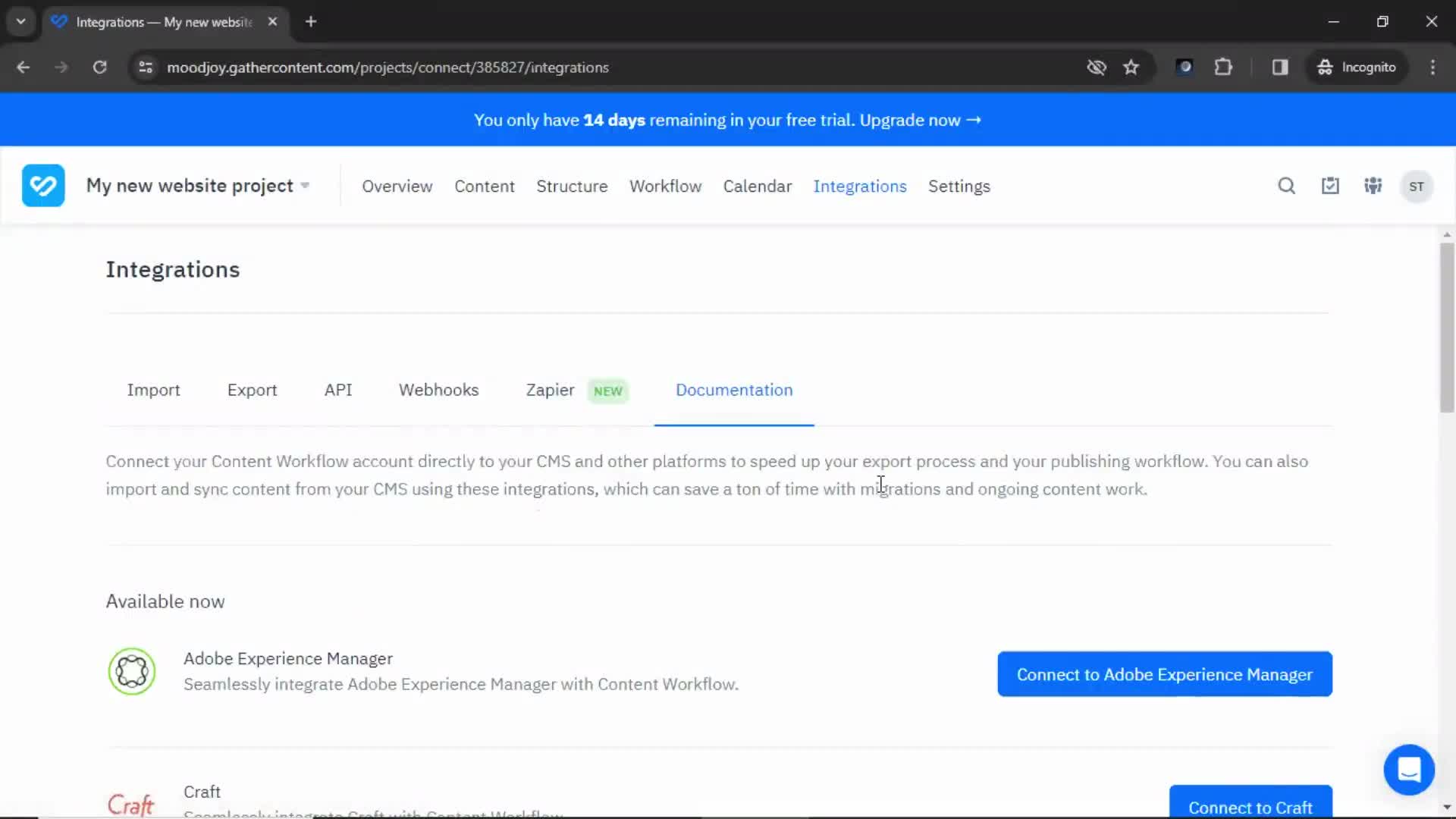
Task: Switch to the API tab
Action: pos(338,390)
